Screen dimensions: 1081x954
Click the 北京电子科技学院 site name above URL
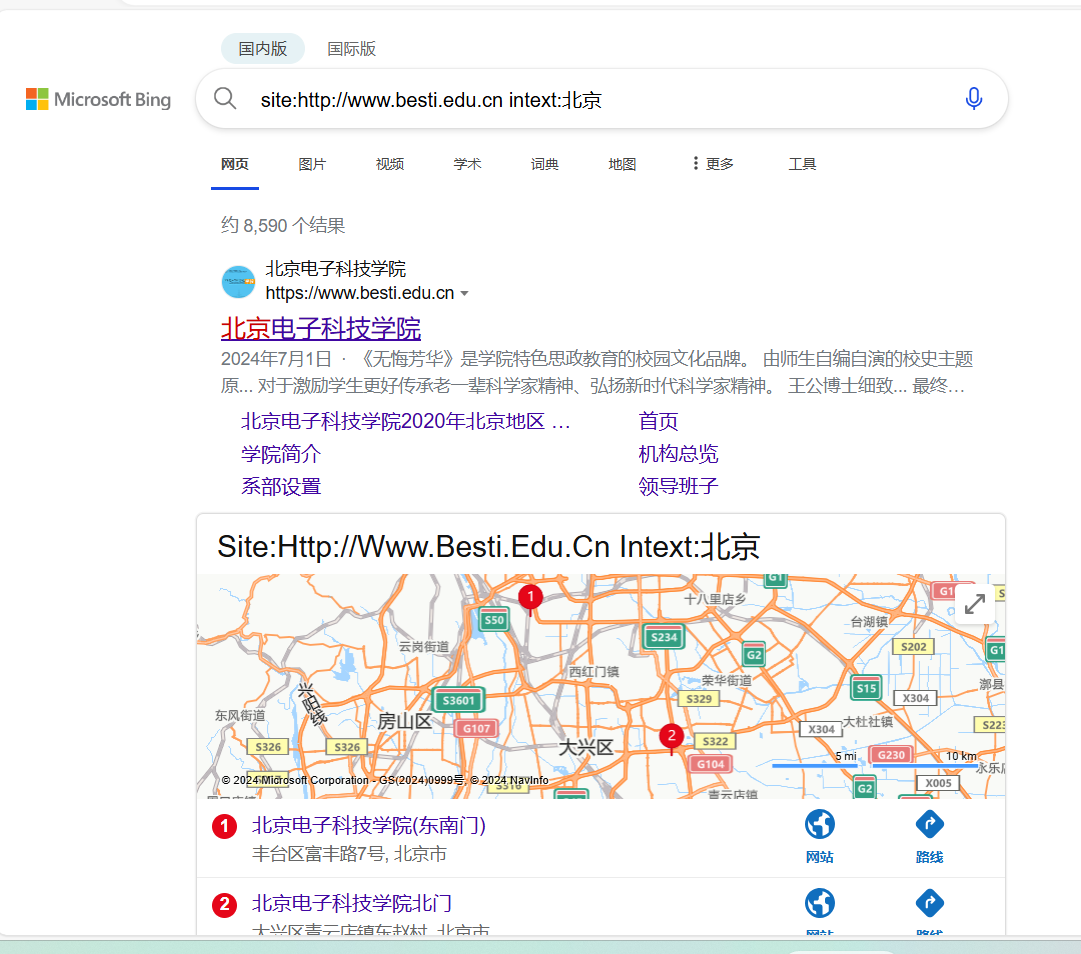(335, 268)
